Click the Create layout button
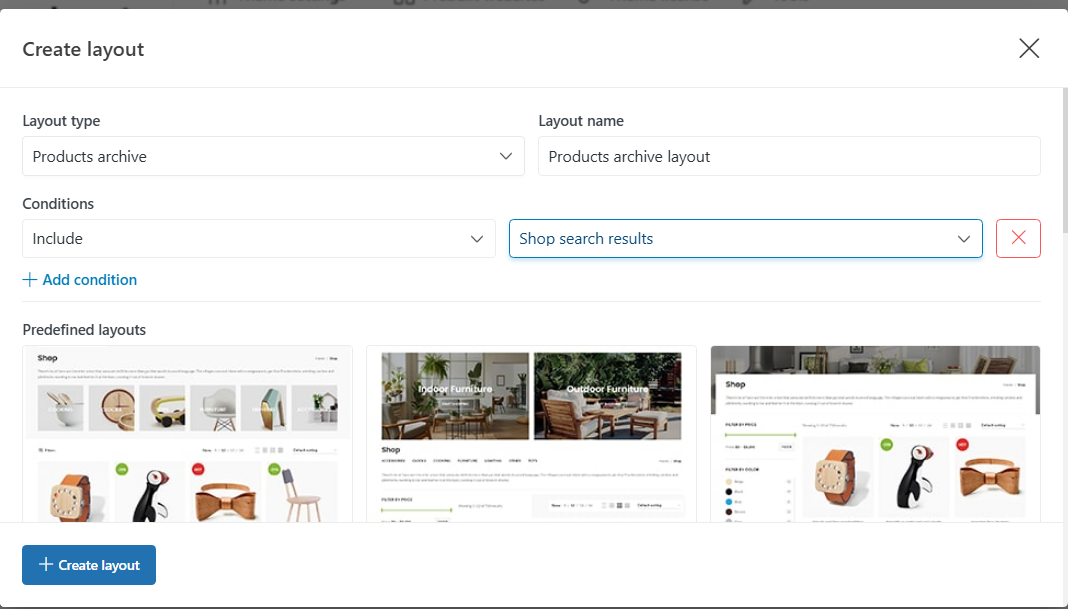 point(89,565)
